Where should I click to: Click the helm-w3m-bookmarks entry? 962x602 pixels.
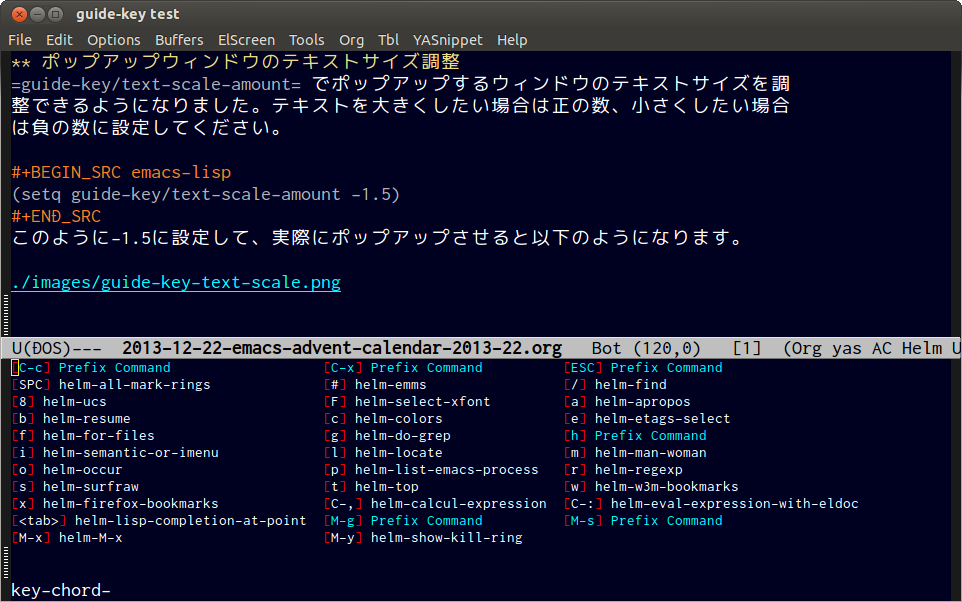click(651, 487)
